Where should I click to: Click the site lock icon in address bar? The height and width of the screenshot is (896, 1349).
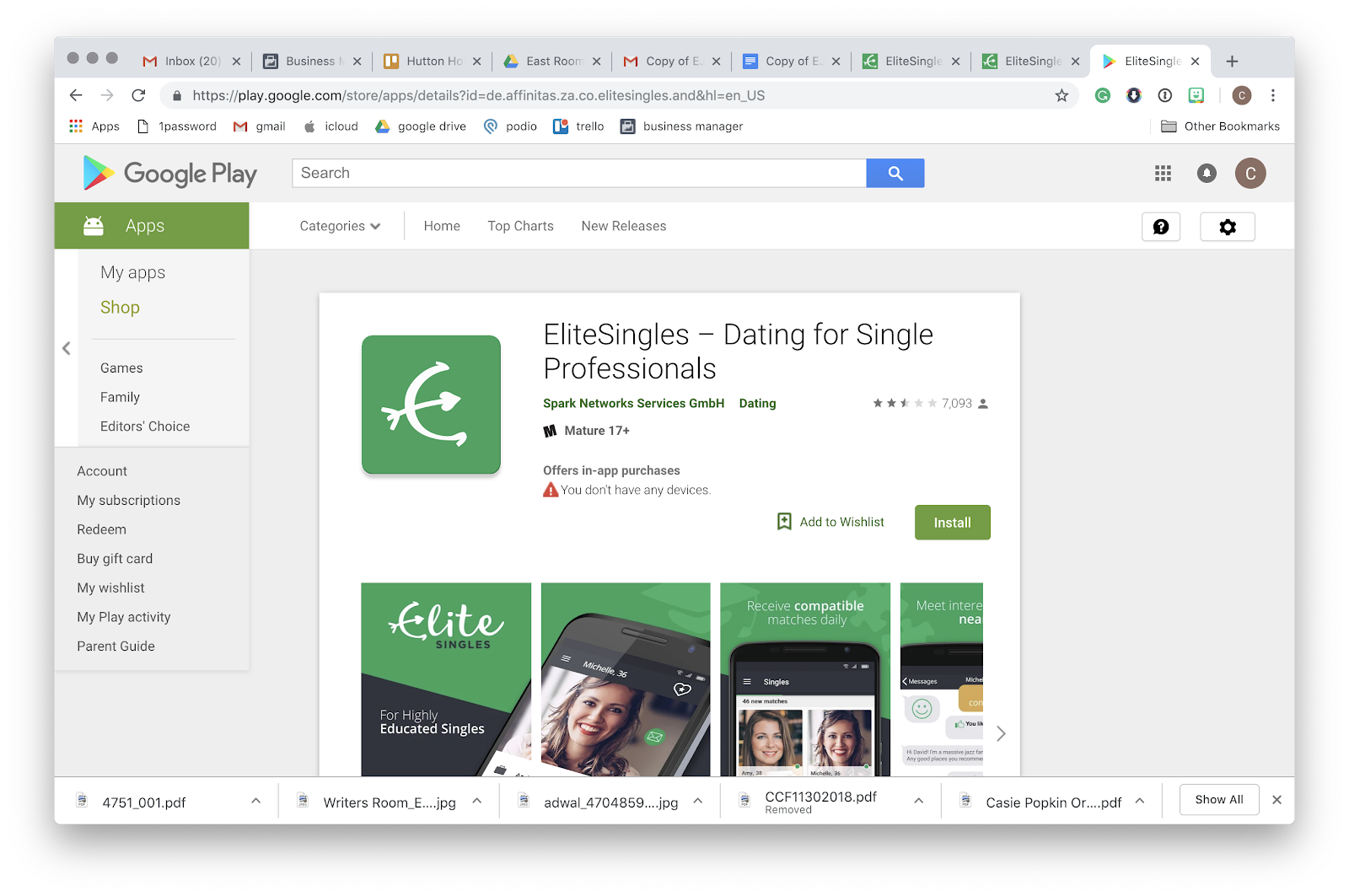click(176, 95)
